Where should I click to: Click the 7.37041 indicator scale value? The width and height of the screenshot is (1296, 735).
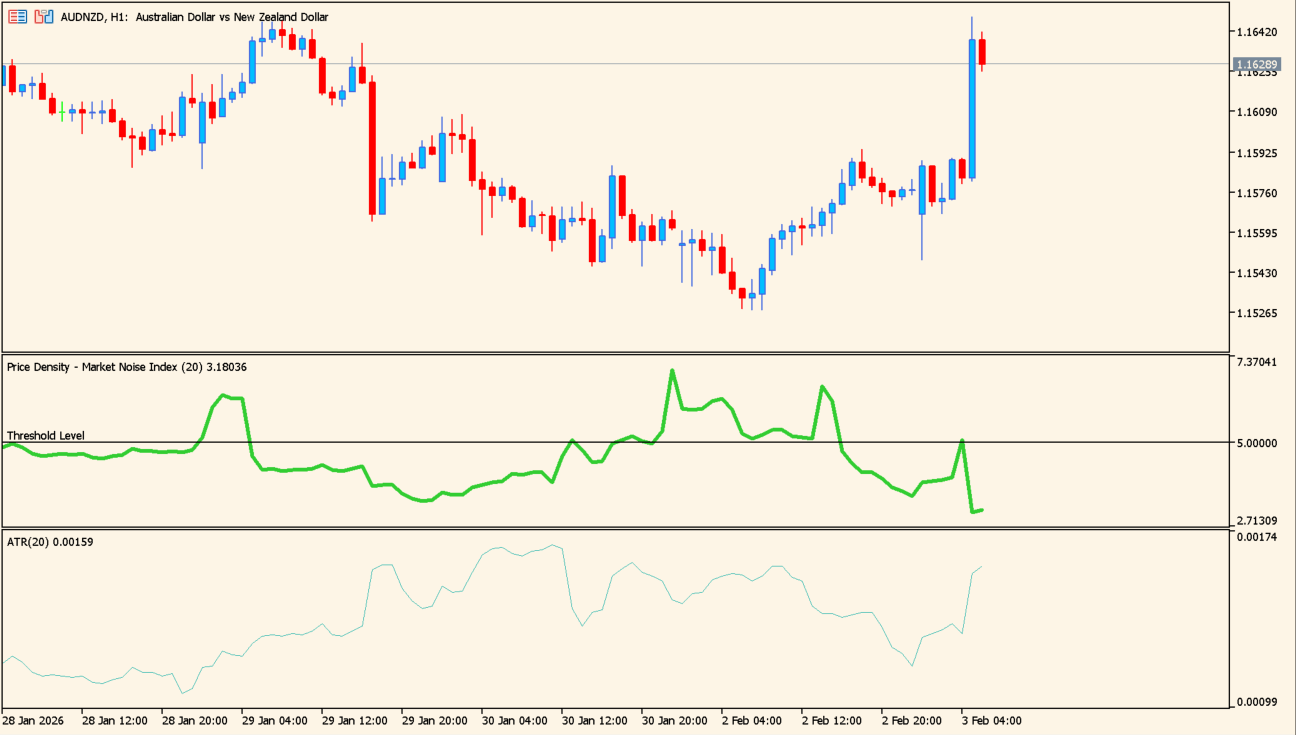pyautogui.click(x=1256, y=362)
